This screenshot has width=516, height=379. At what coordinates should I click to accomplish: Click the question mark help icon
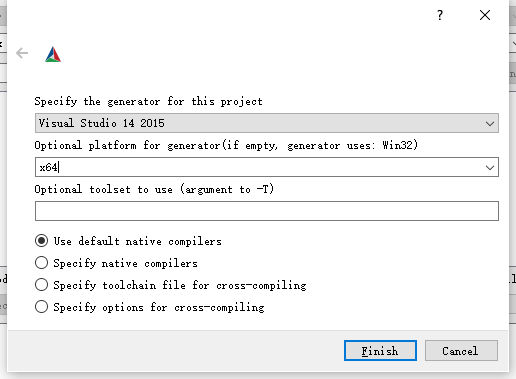point(440,15)
